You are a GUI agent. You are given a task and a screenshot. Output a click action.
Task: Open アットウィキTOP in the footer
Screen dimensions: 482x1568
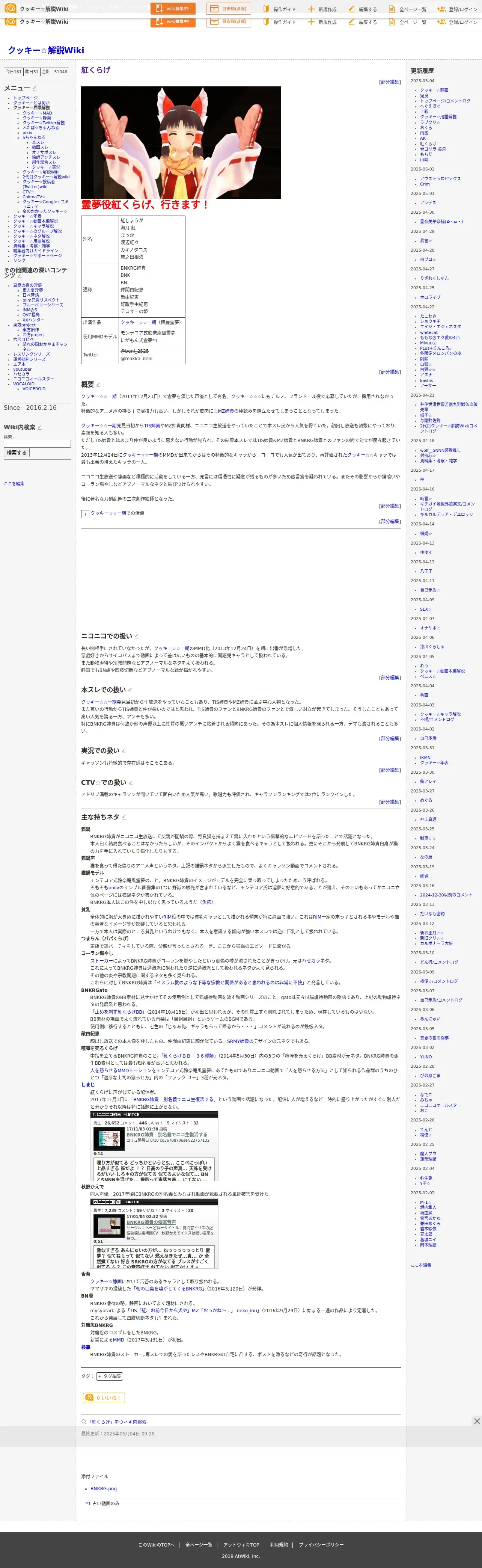241,1545
